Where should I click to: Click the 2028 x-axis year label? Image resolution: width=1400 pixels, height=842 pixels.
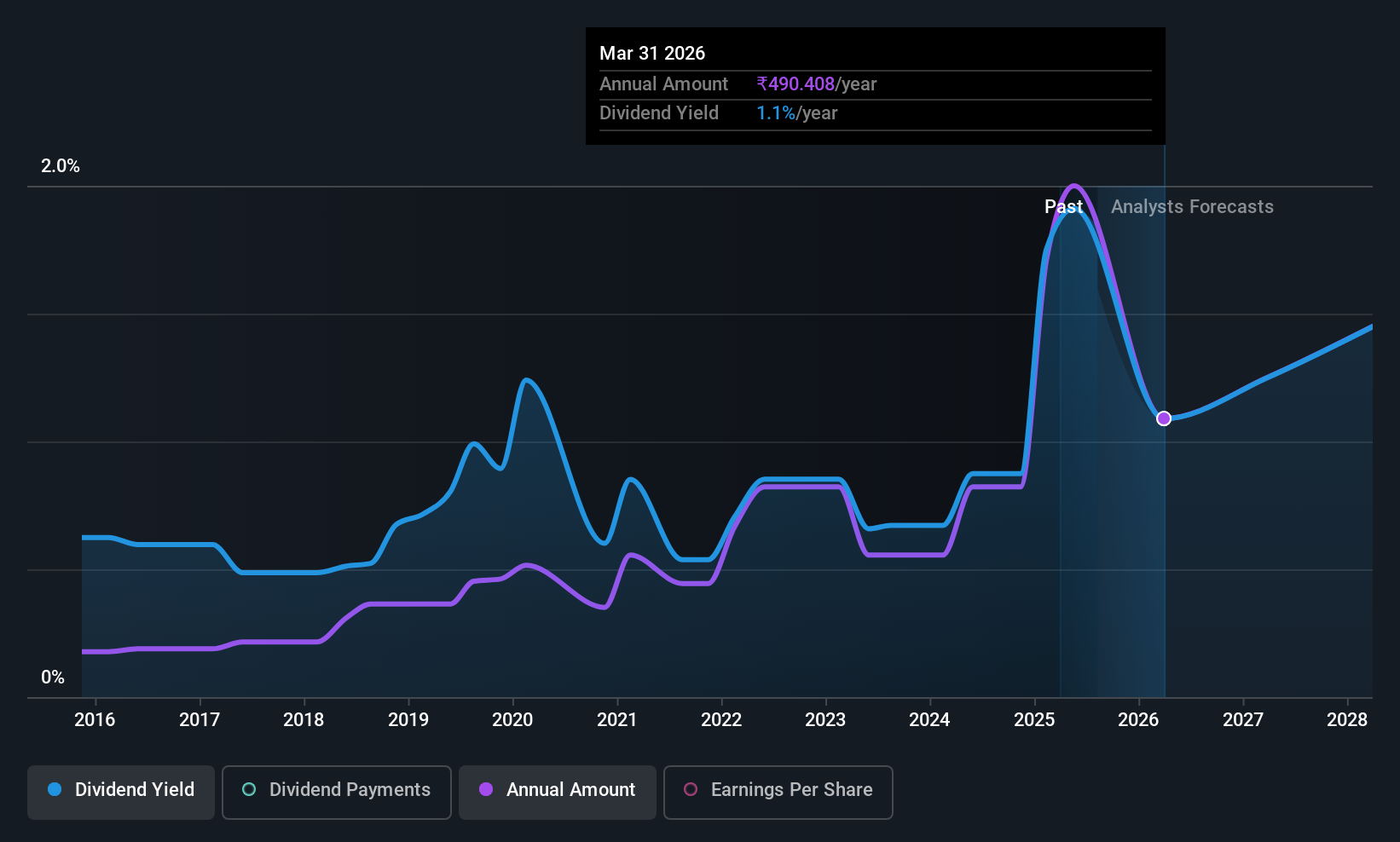tap(1347, 719)
